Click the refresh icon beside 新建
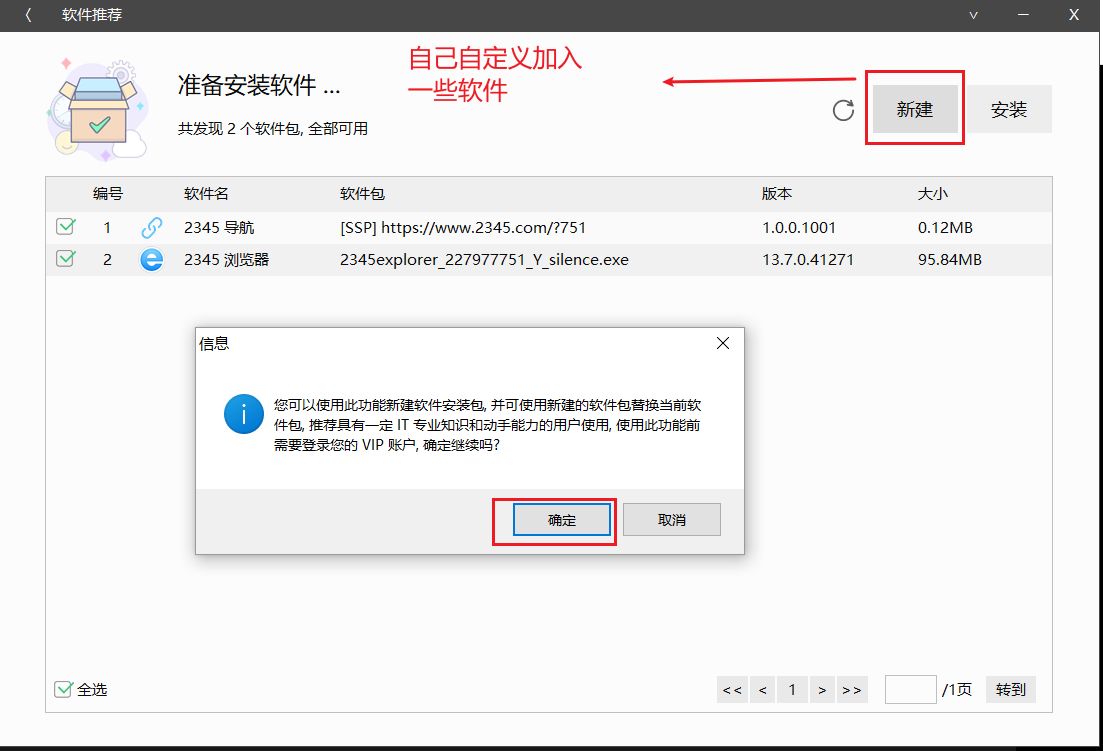 (x=843, y=110)
